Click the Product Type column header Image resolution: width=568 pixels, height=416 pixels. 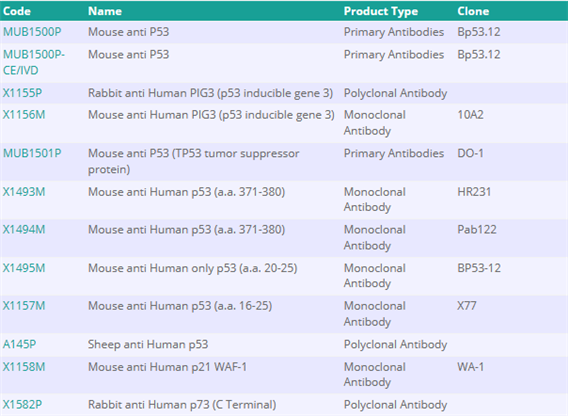(x=381, y=11)
